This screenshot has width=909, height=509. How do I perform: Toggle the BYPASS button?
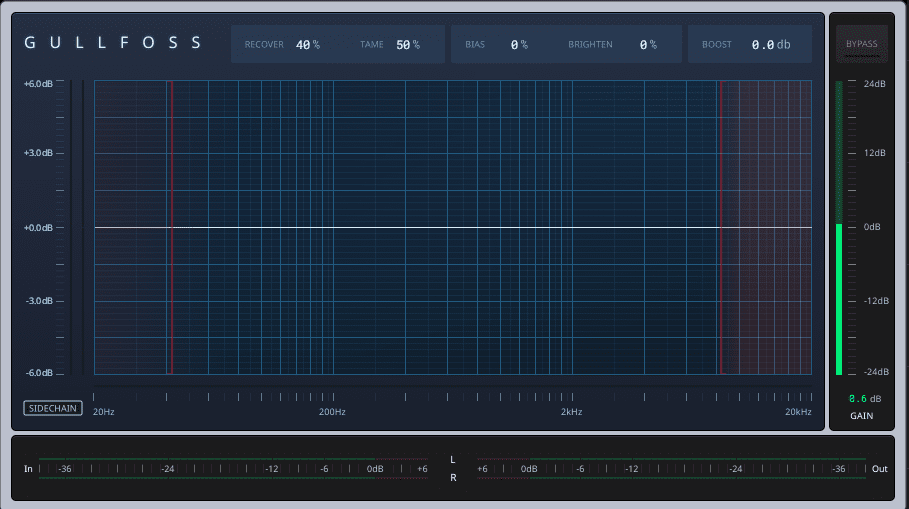click(x=861, y=44)
